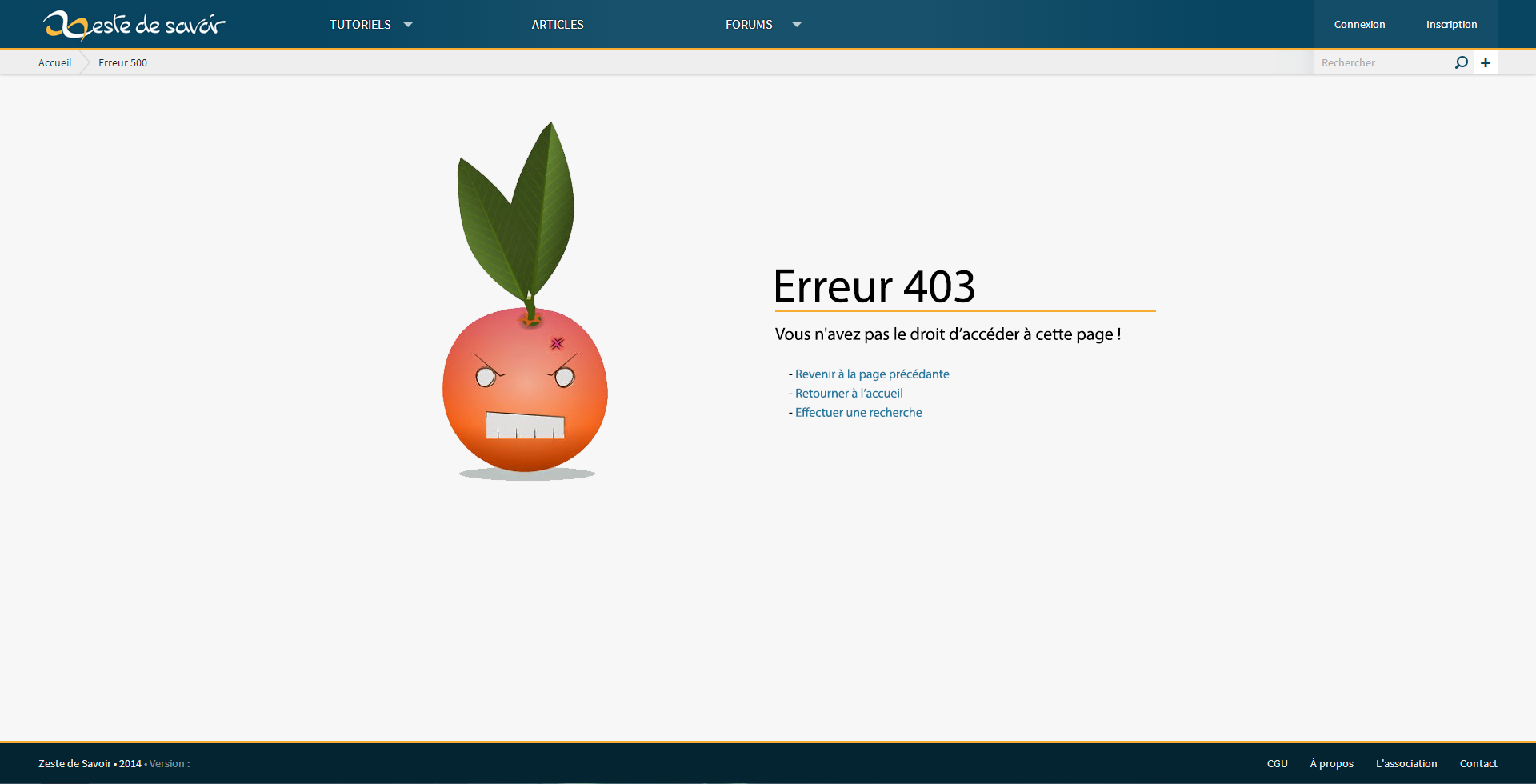Go to Accueil in the breadcrumb
Screen dimensions: 1536x784
pos(54,62)
